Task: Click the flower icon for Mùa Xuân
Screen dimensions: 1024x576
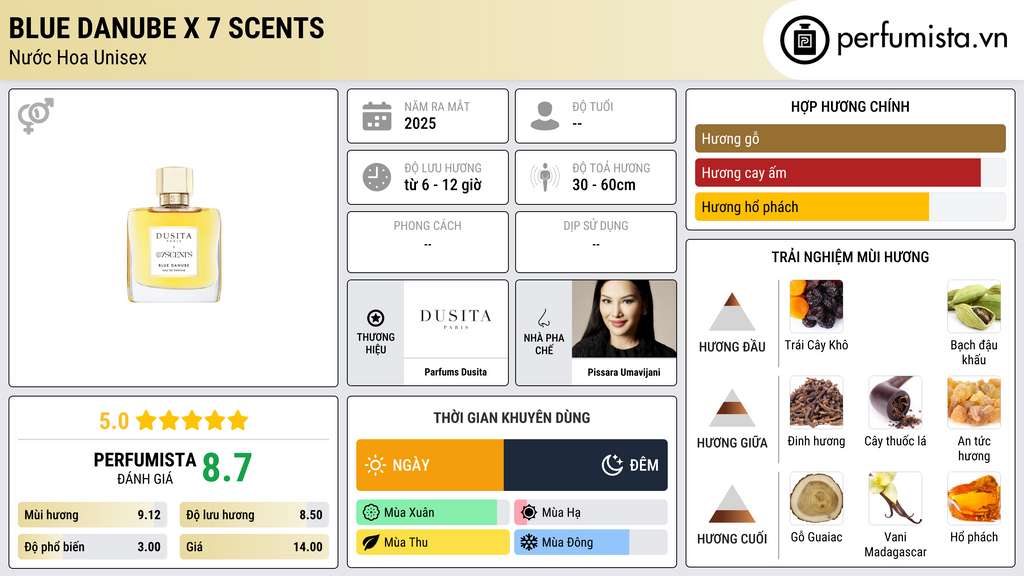Action: pos(371,513)
